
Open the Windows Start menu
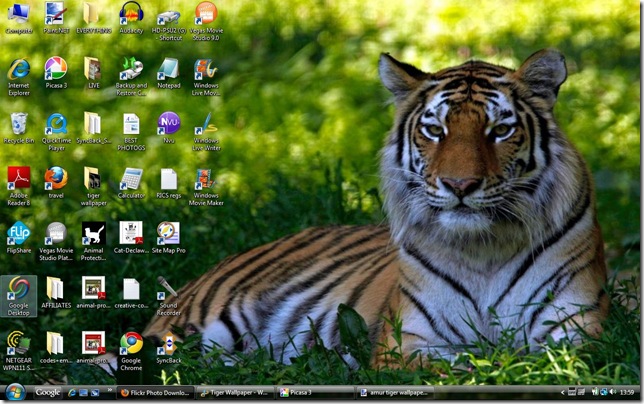click(16, 392)
